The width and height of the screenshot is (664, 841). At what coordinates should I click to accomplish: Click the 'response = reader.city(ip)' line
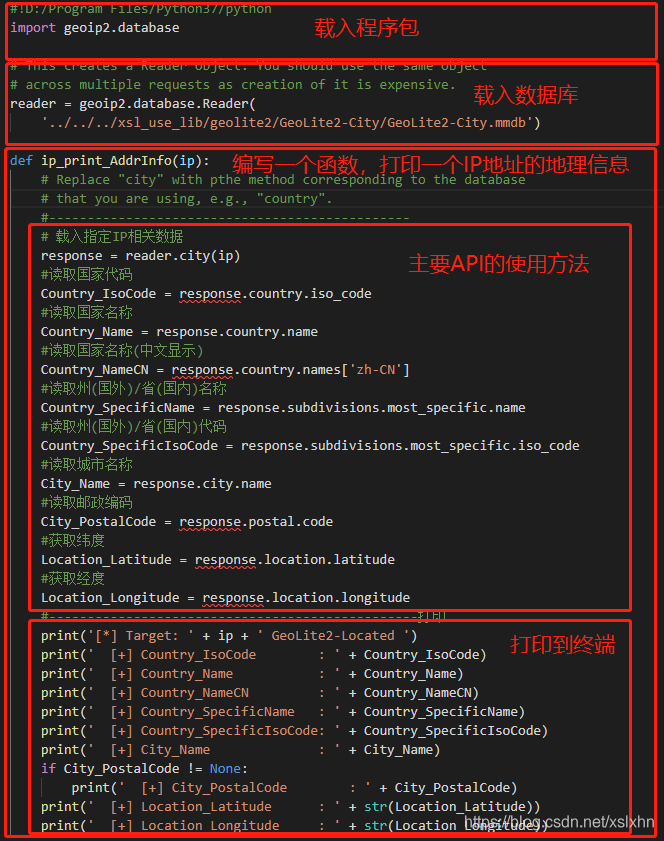coord(141,256)
